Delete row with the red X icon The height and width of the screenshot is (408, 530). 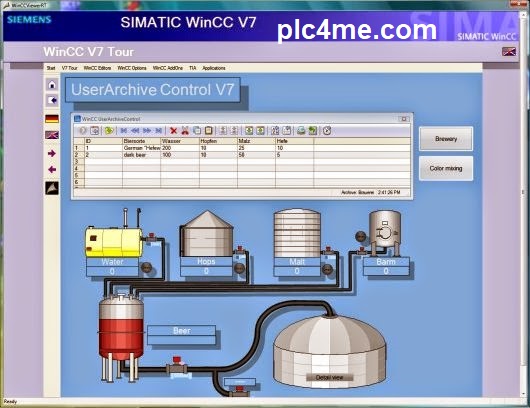(173, 130)
